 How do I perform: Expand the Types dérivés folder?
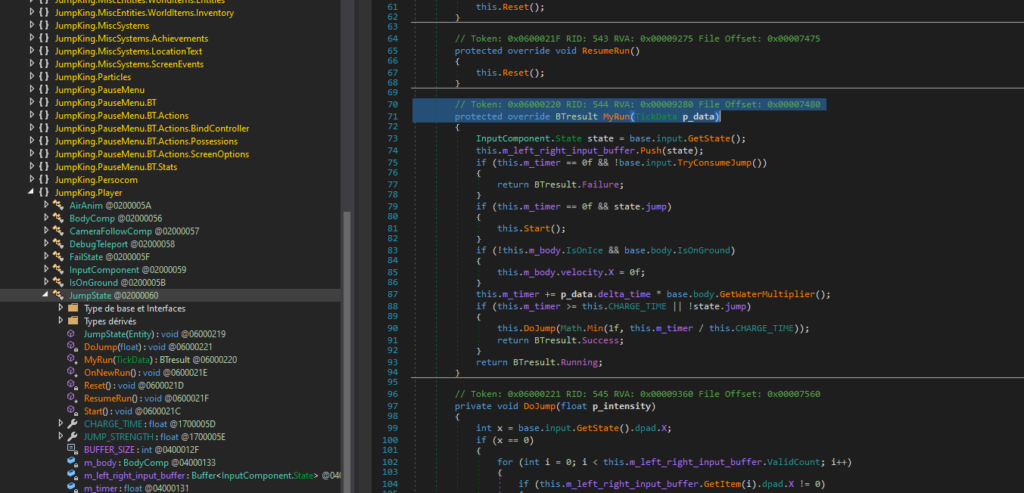point(61,321)
